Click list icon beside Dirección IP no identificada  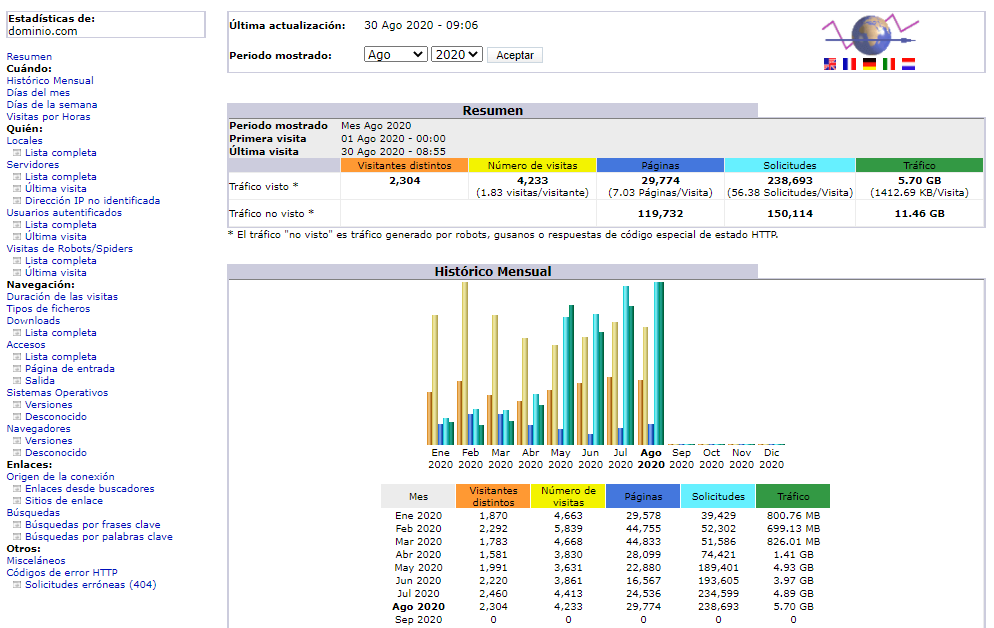(16, 201)
